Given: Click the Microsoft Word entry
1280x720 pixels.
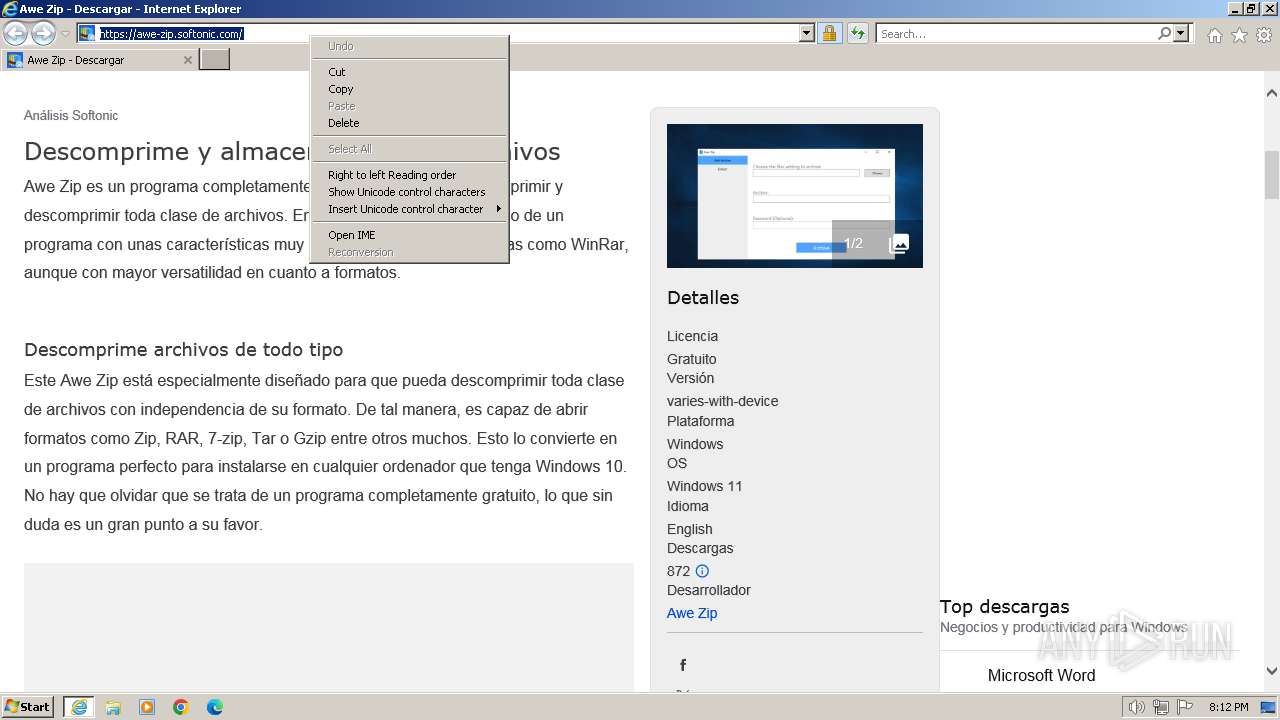Looking at the screenshot, I should 1041,675.
